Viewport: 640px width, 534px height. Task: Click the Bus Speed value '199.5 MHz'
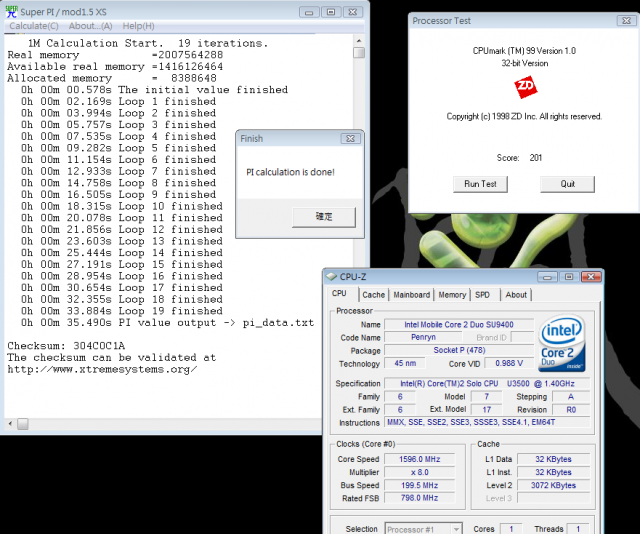pyautogui.click(x=420, y=485)
